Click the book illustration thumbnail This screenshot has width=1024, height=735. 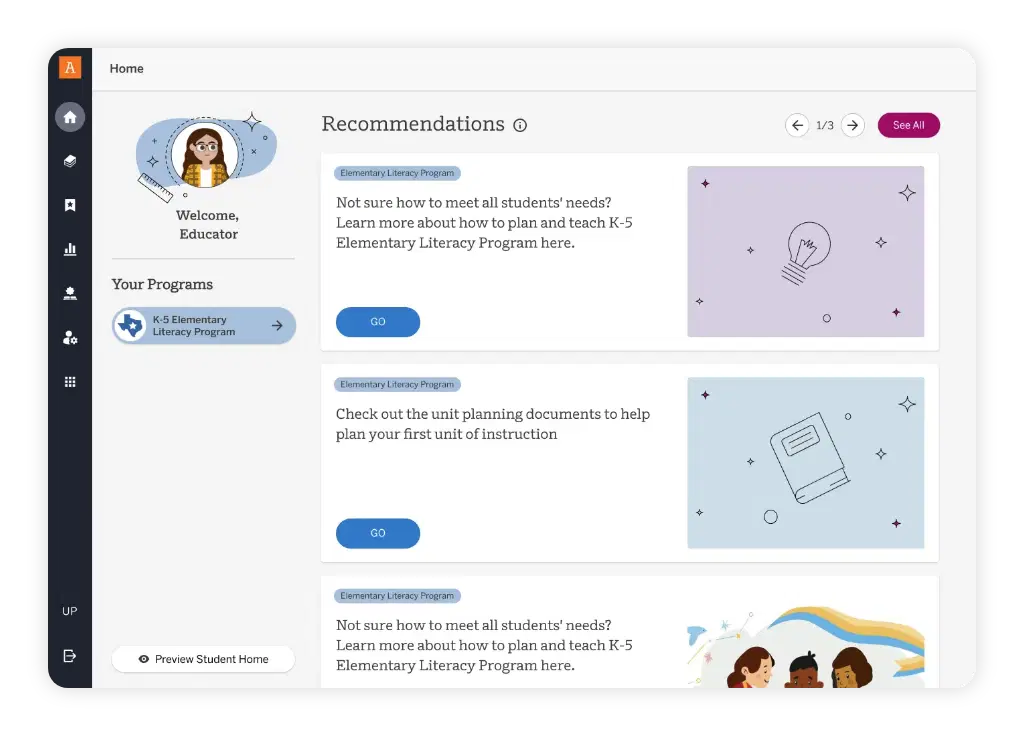click(x=805, y=463)
